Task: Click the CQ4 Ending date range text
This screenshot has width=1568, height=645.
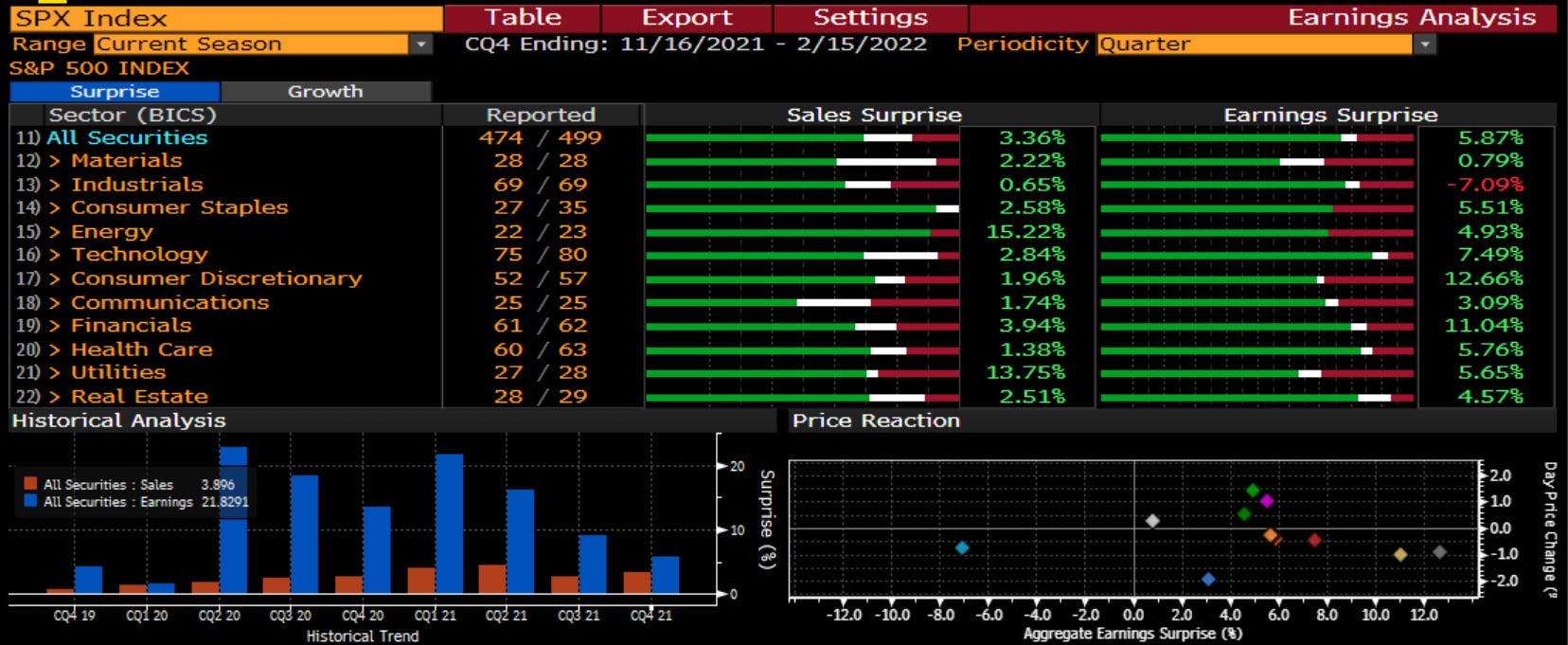Action: (x=696, y=45)
